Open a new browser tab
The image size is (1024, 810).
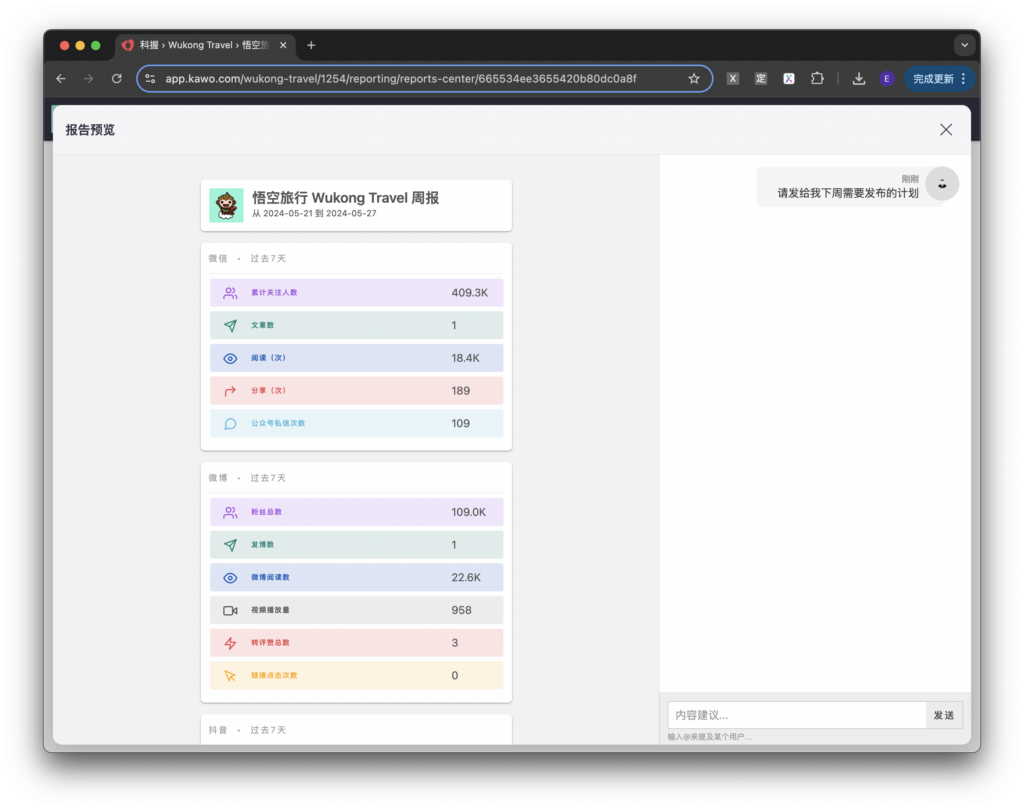point(311,45)
